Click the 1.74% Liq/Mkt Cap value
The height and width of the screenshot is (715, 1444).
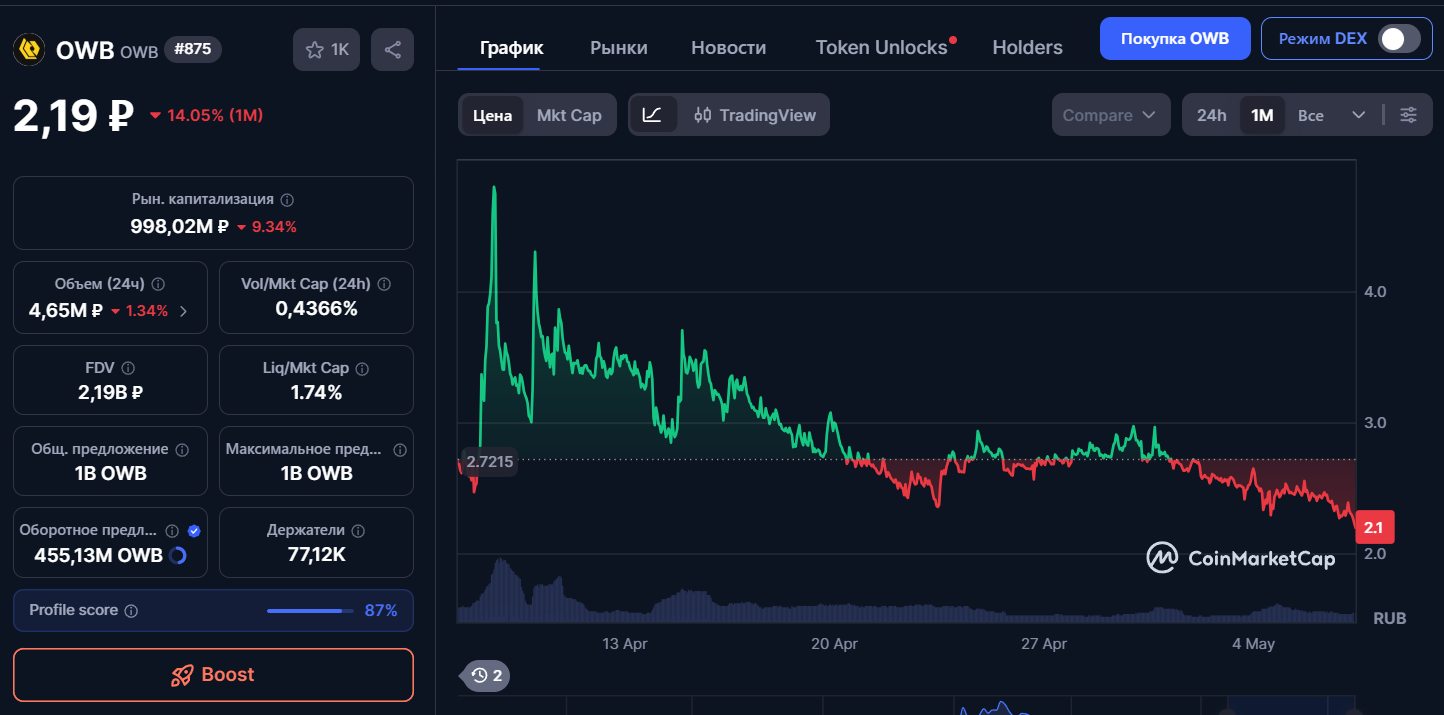coord(316,393)
